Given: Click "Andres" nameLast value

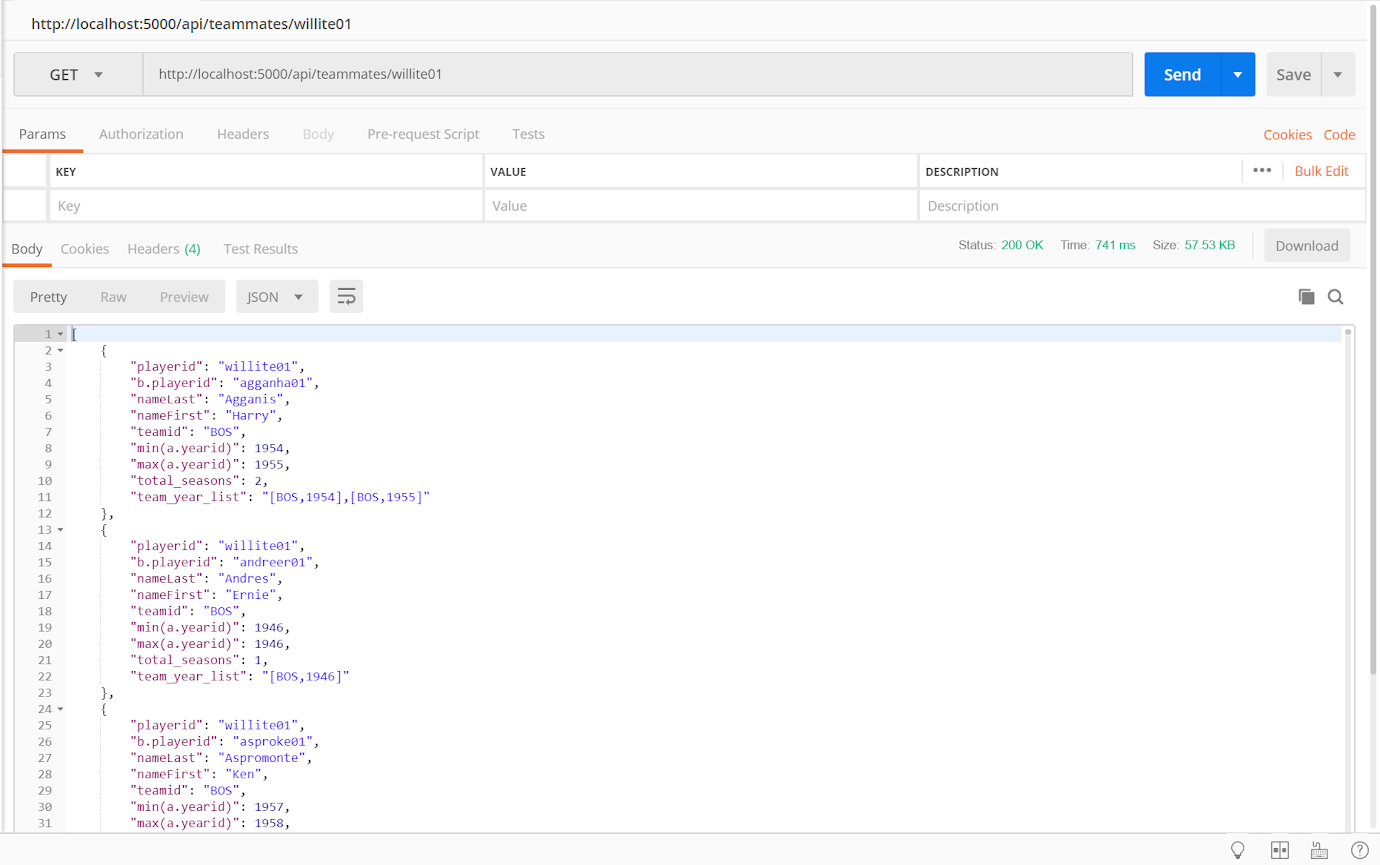Looking at the screenshot, I should click(x=247, y=579).
